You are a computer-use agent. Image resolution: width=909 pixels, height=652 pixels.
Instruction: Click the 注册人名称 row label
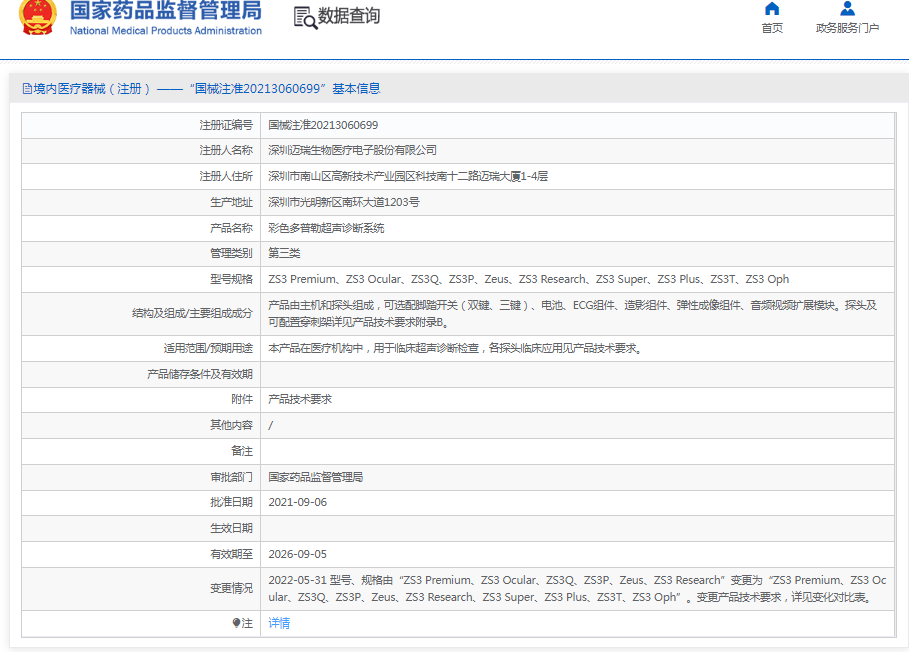[x=226, y=150]
